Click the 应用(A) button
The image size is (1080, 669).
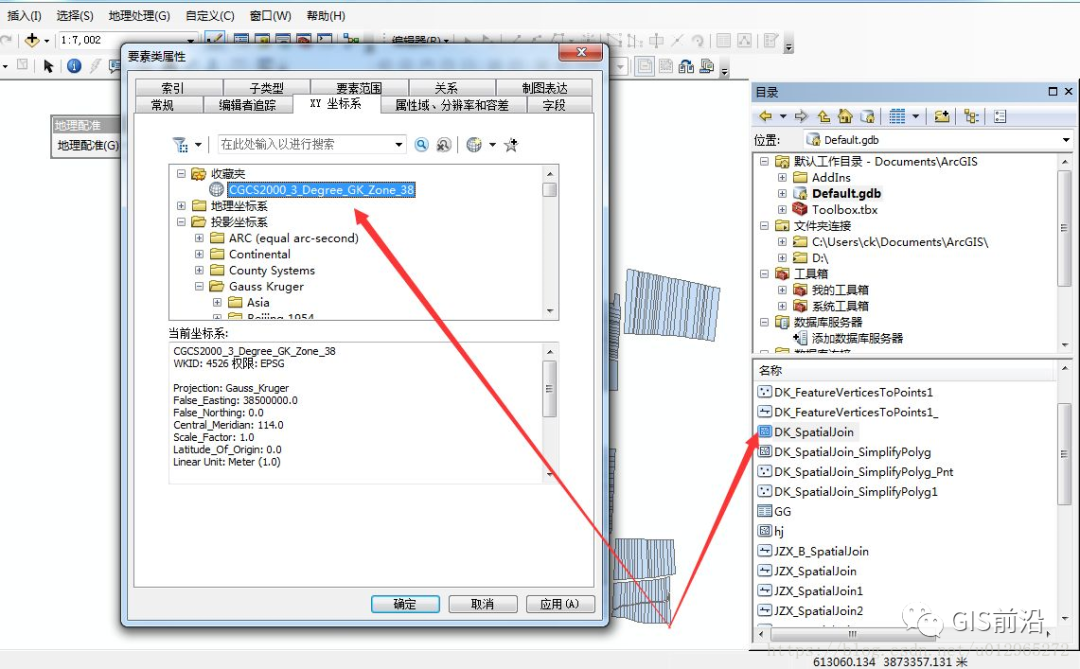coord(559,604)
